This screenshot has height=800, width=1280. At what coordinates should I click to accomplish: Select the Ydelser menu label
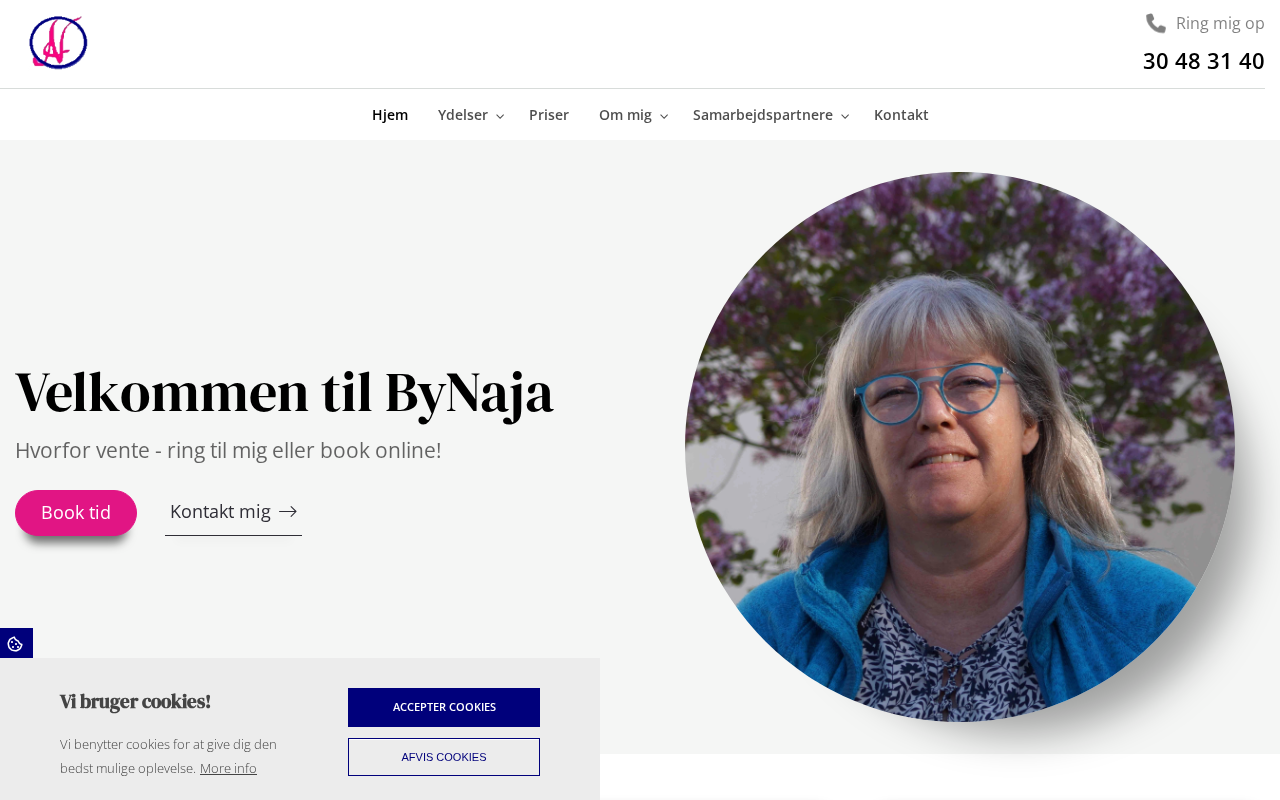point(463,115)
